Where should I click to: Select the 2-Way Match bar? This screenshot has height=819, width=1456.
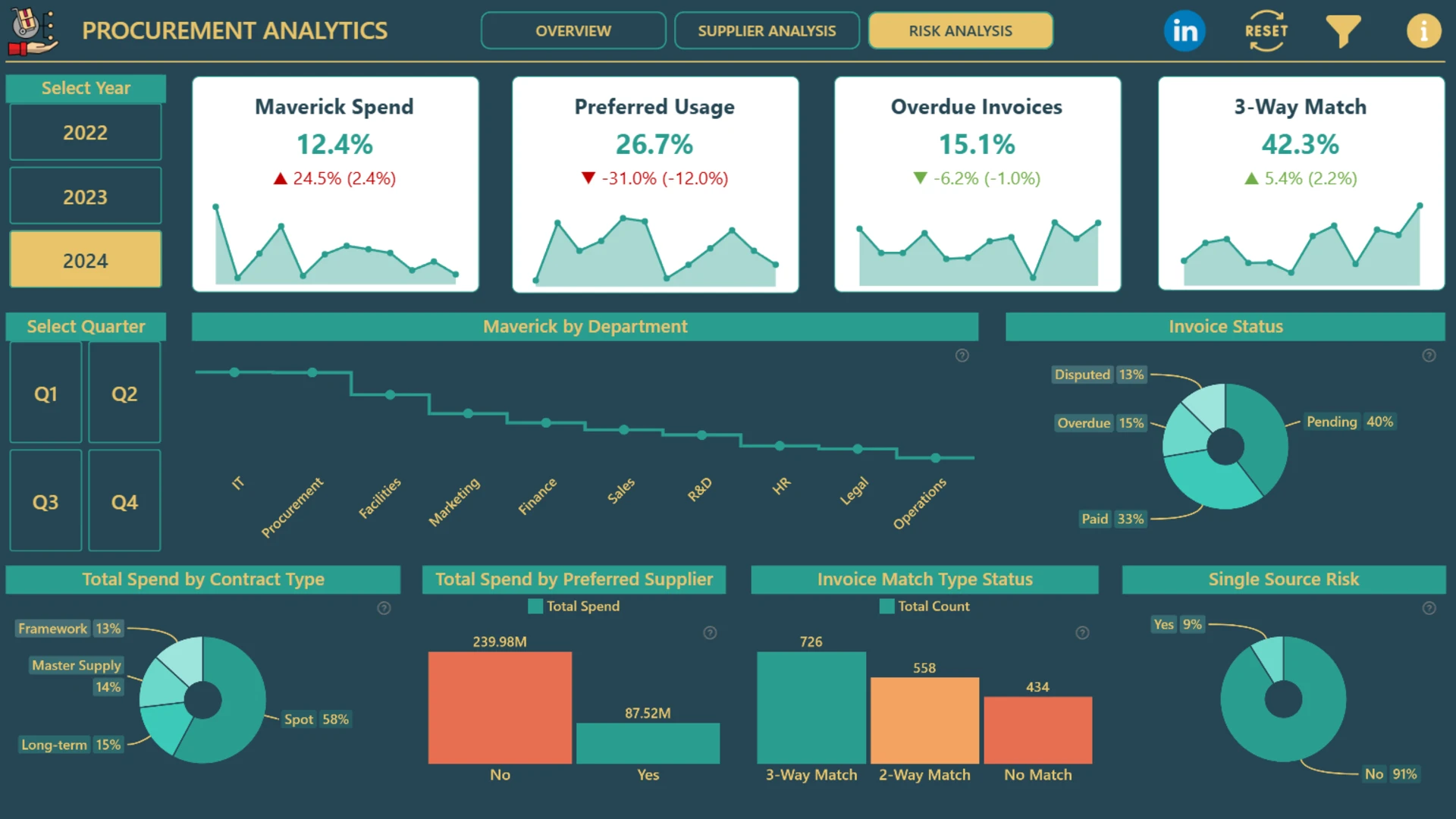pyautogui.click(x=924, y=720)
